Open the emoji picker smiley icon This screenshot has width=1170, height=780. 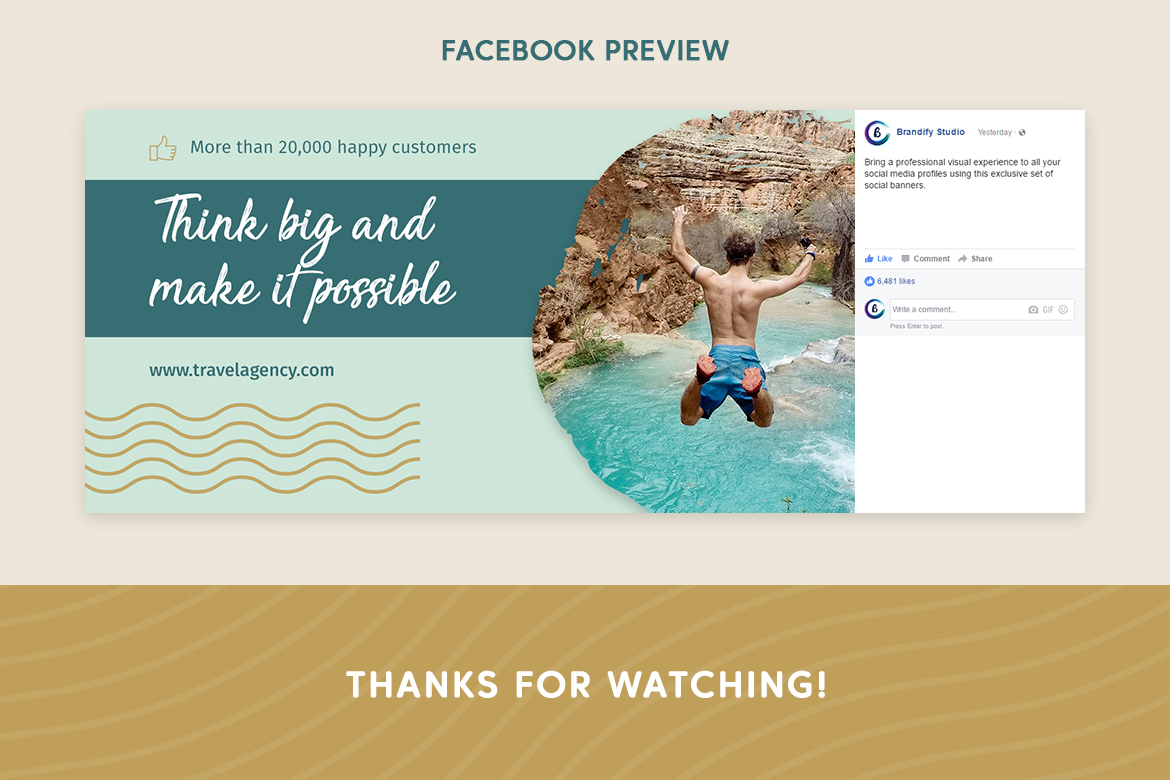tap(1063, 310)
